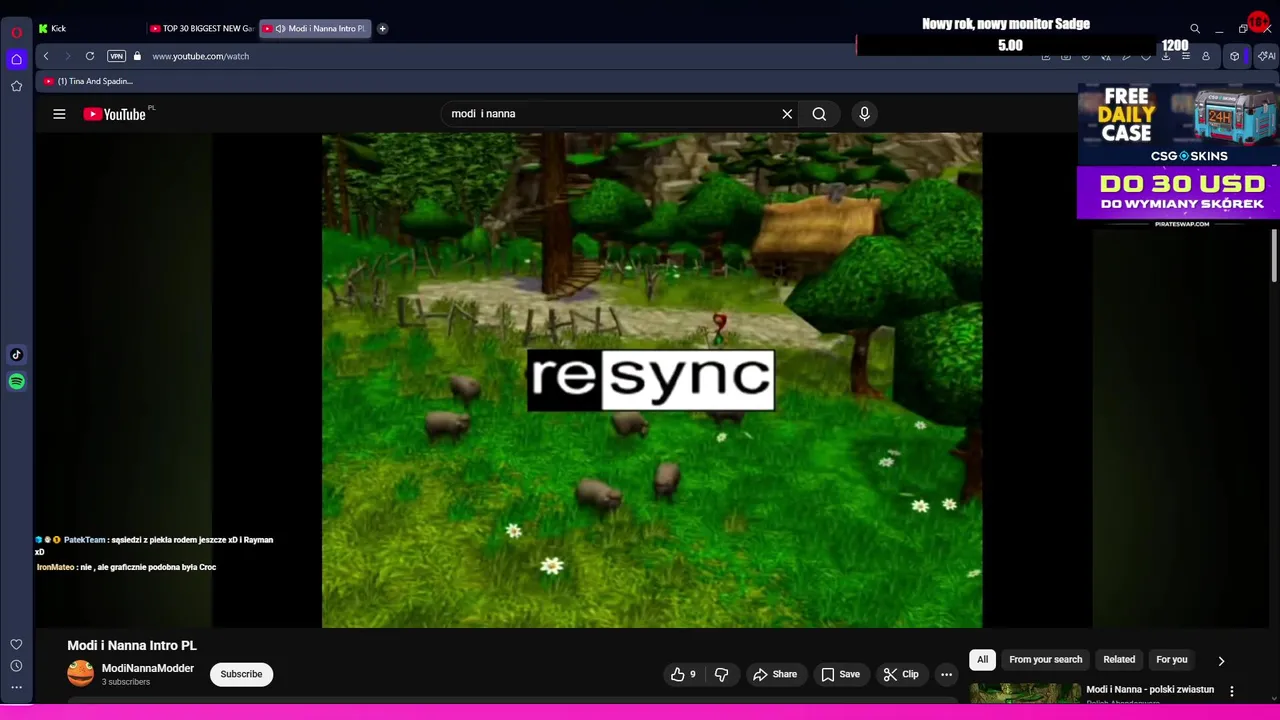Select the All filter chip
Viewport: 1280px width, 720px height.
tap(982, 660)
